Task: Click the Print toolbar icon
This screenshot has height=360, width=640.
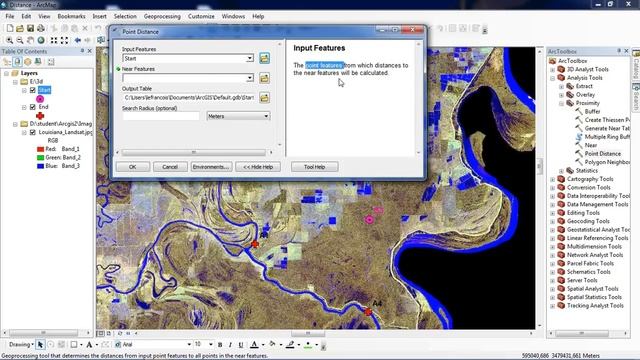Action: pos(41,28)
